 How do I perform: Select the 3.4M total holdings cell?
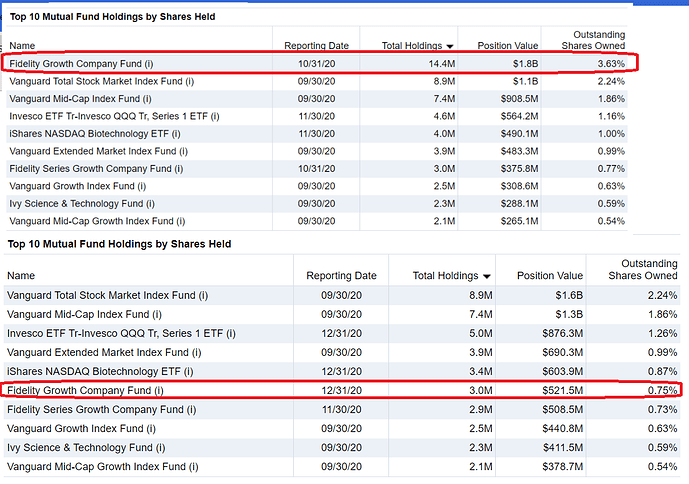(480, 372)
